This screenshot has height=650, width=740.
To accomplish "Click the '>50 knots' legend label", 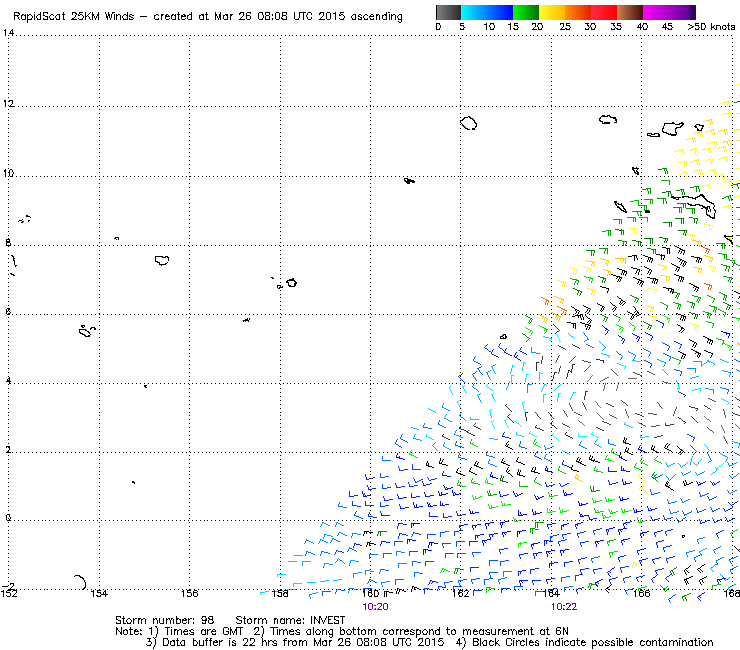I will click(x=711, y=27).
